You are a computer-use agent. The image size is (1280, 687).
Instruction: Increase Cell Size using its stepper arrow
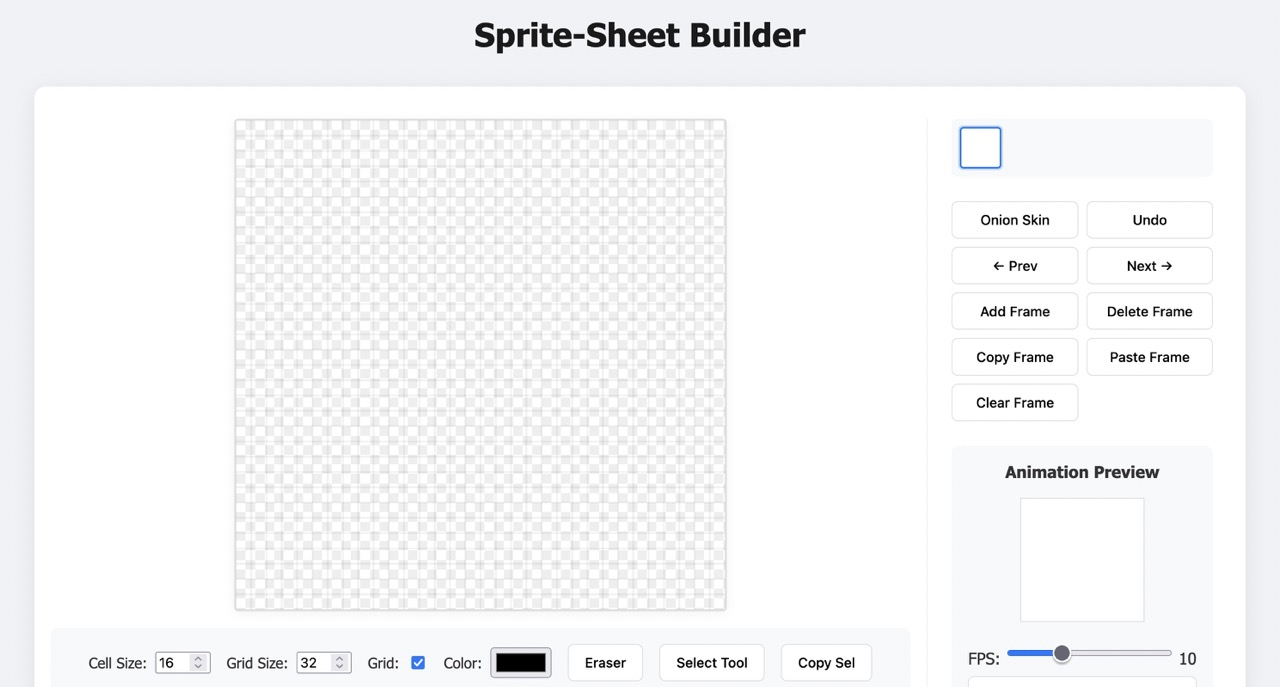point(197,657)
